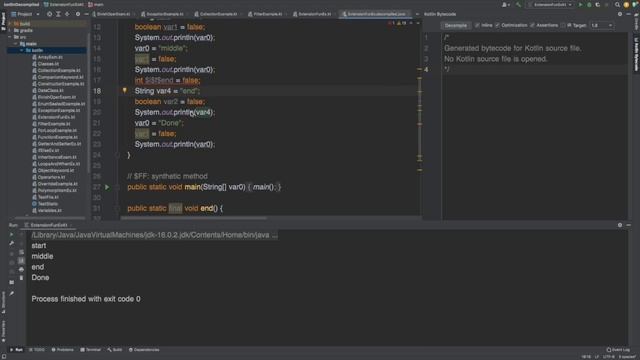Open the Terminal tool window
Viewport: 640px width, 360px height.
tap(91, 350)
